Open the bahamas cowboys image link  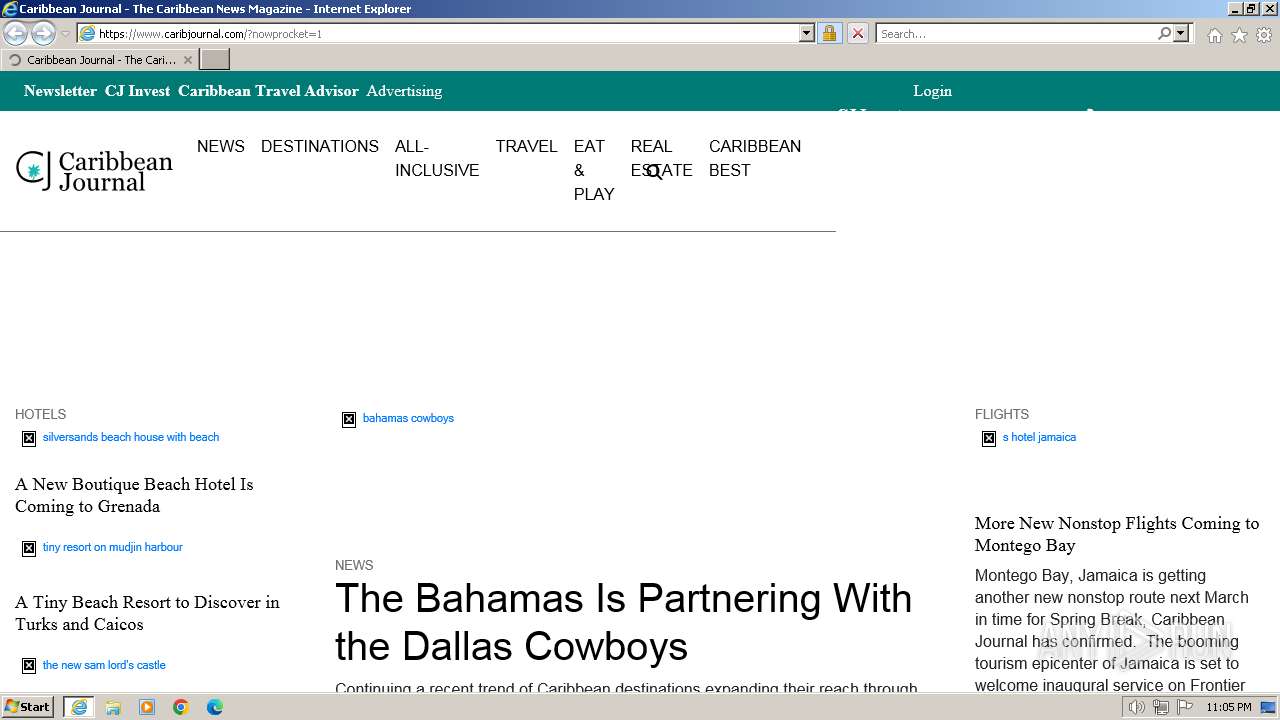398,418
